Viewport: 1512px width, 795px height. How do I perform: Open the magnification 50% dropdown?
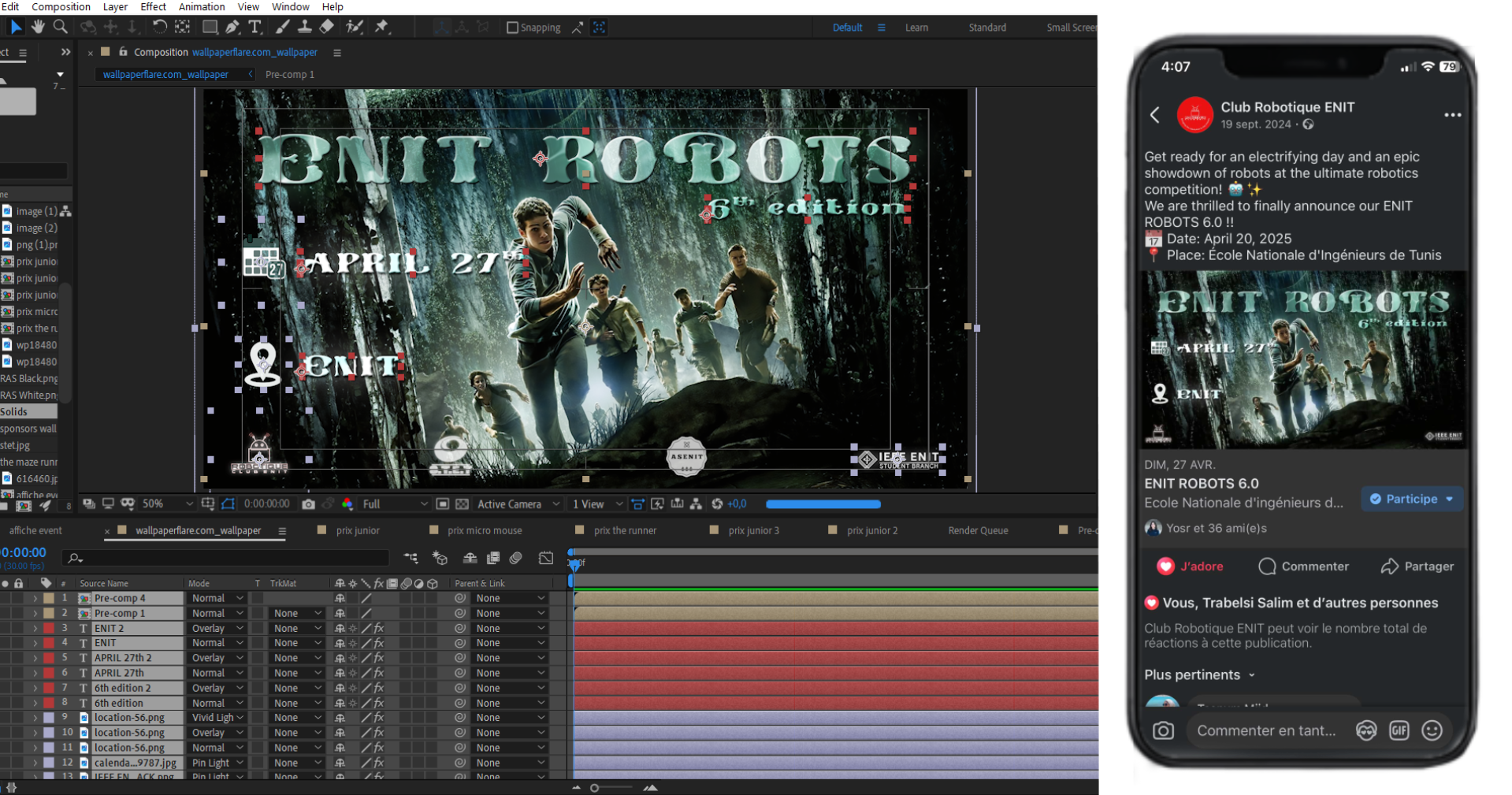click(x=167, y=504)
